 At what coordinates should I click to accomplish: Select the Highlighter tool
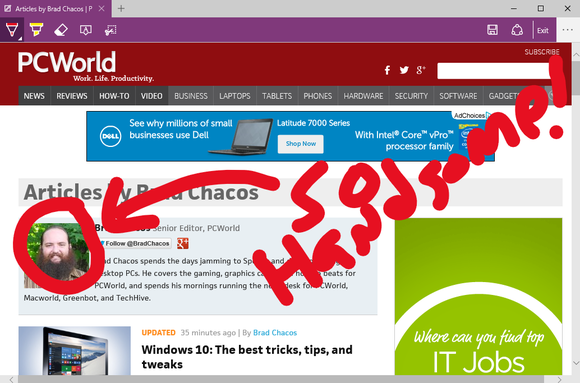(36, 30)
